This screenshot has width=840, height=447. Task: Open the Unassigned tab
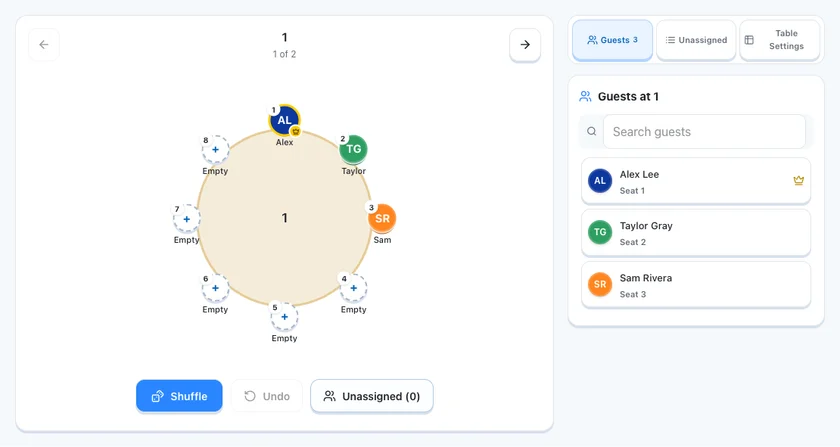696,40
